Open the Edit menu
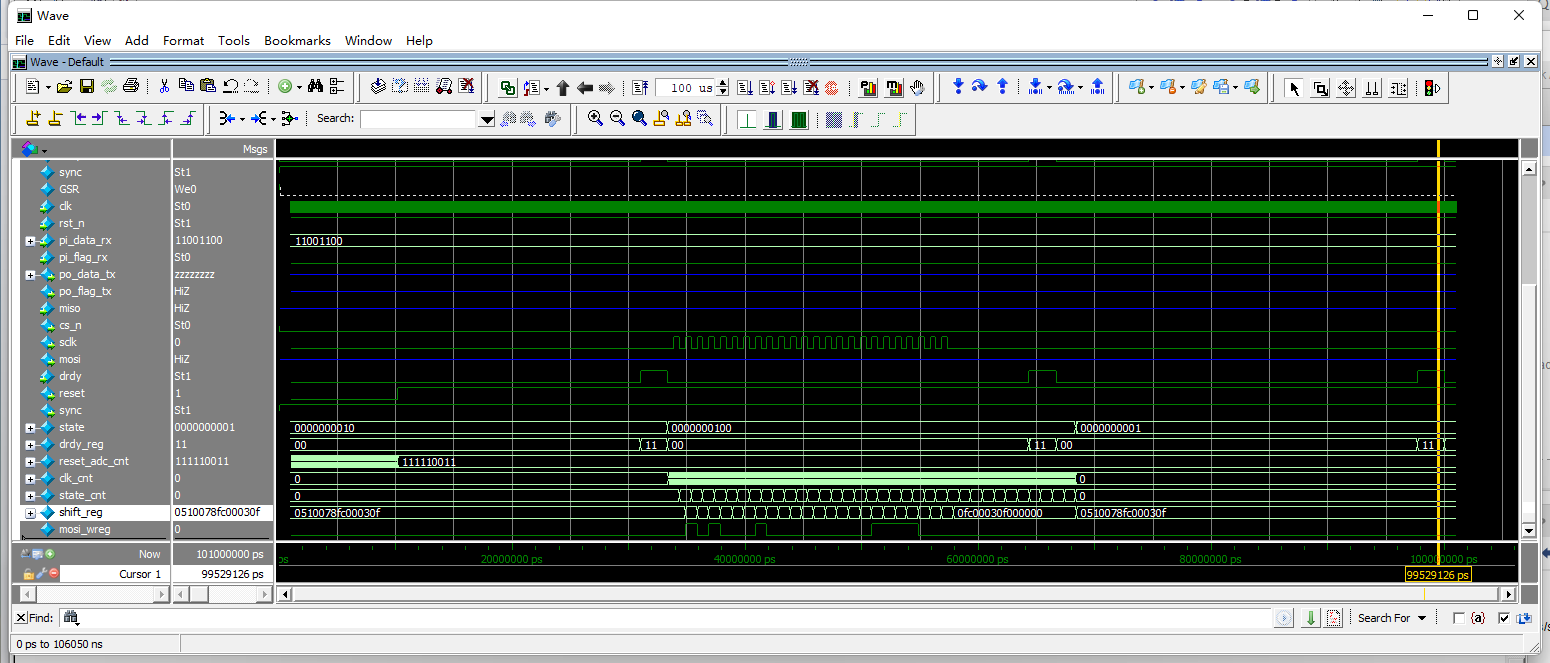The width and height of the screenshot is (1550, 663). [x=59, y=40]
